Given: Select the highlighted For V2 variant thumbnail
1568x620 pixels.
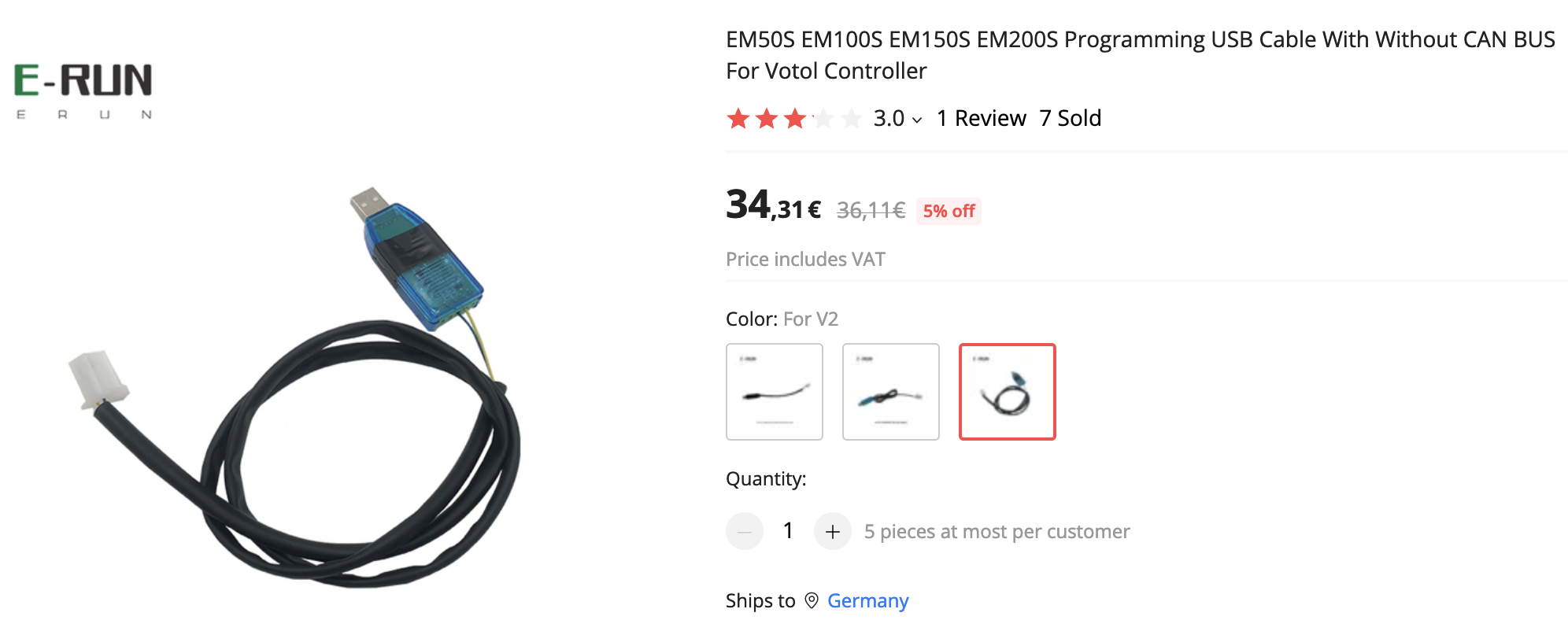Looking at the screenshot, I should (x=1008, y=392).
